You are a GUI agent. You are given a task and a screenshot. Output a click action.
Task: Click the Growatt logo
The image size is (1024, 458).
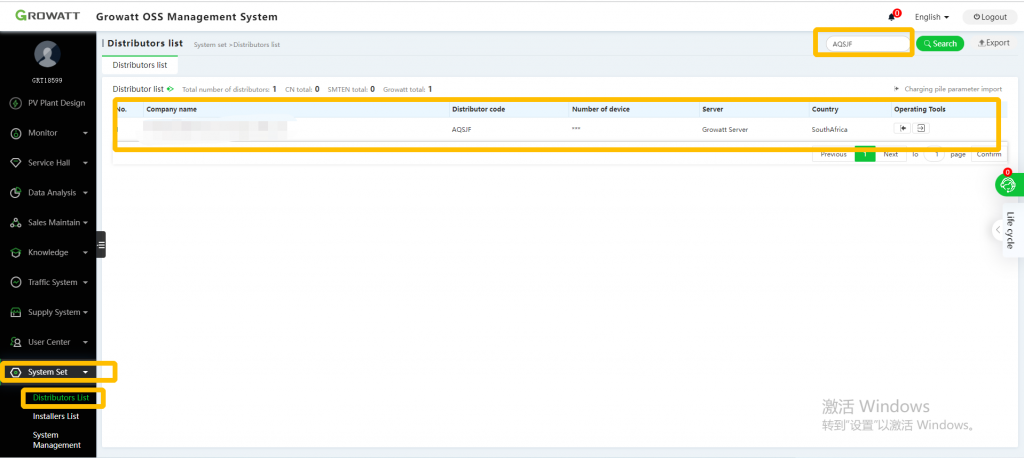coord(48,16)
